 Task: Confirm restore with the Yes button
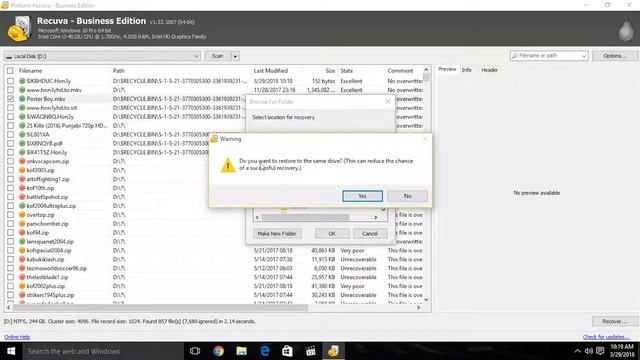362,196
